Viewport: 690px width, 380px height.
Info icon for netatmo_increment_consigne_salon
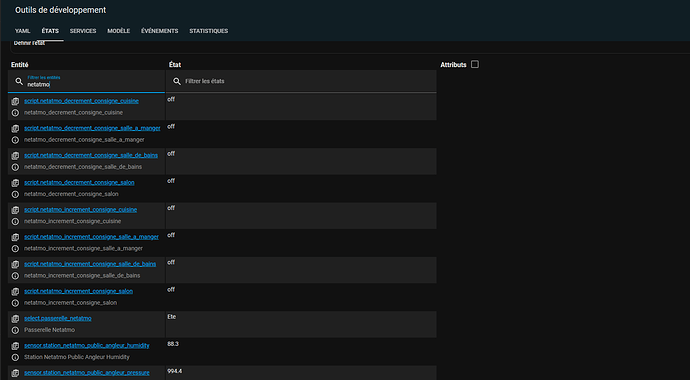[15, 303]
